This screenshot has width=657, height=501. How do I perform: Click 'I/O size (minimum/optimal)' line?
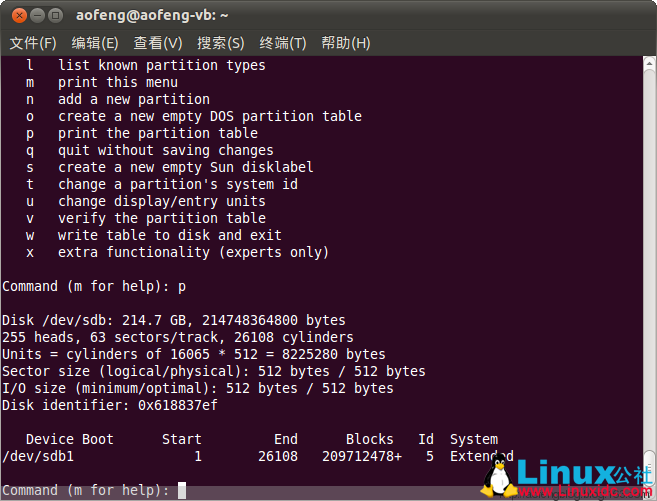tap(198, 388)
